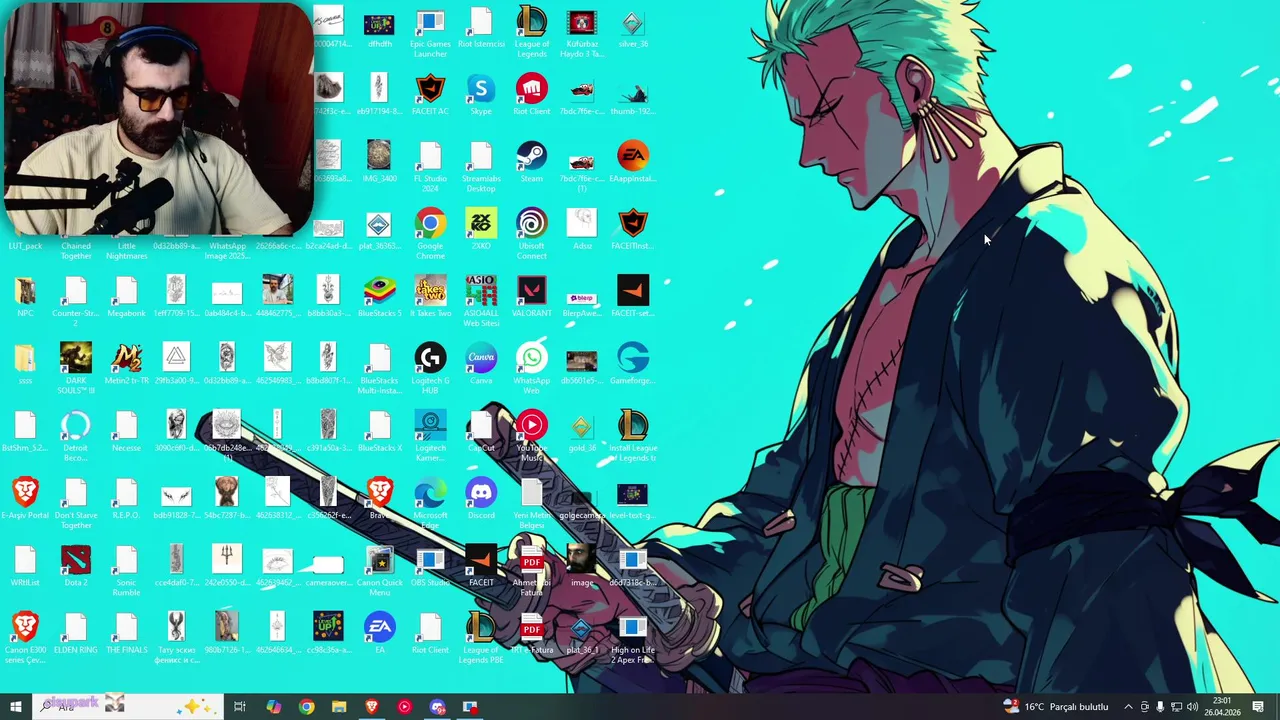Viewport: 1280px width, 720px height.
Task: Open the Canva desktop icon
Action: [x=481, y=363]
